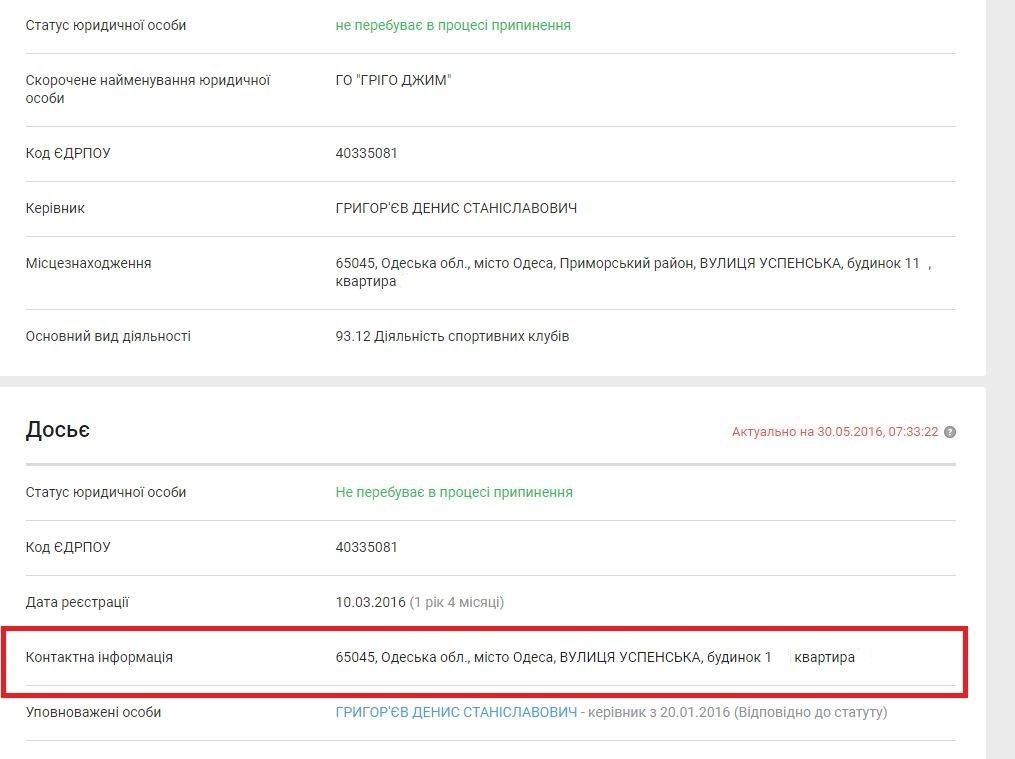Click the Досьє section heading

pos(58,430)
